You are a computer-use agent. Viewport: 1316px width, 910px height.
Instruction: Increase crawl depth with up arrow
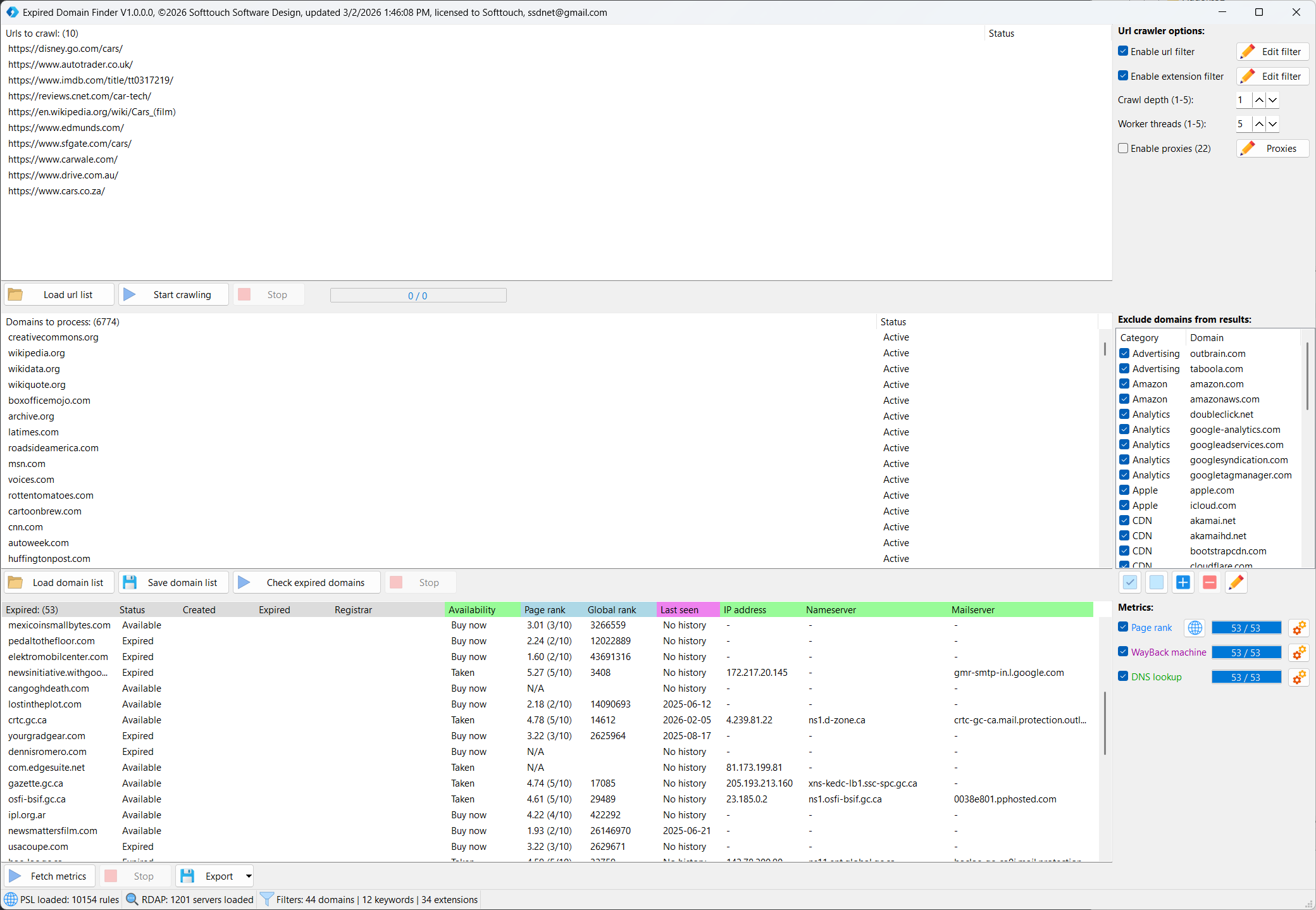[x=1260, y=100]
